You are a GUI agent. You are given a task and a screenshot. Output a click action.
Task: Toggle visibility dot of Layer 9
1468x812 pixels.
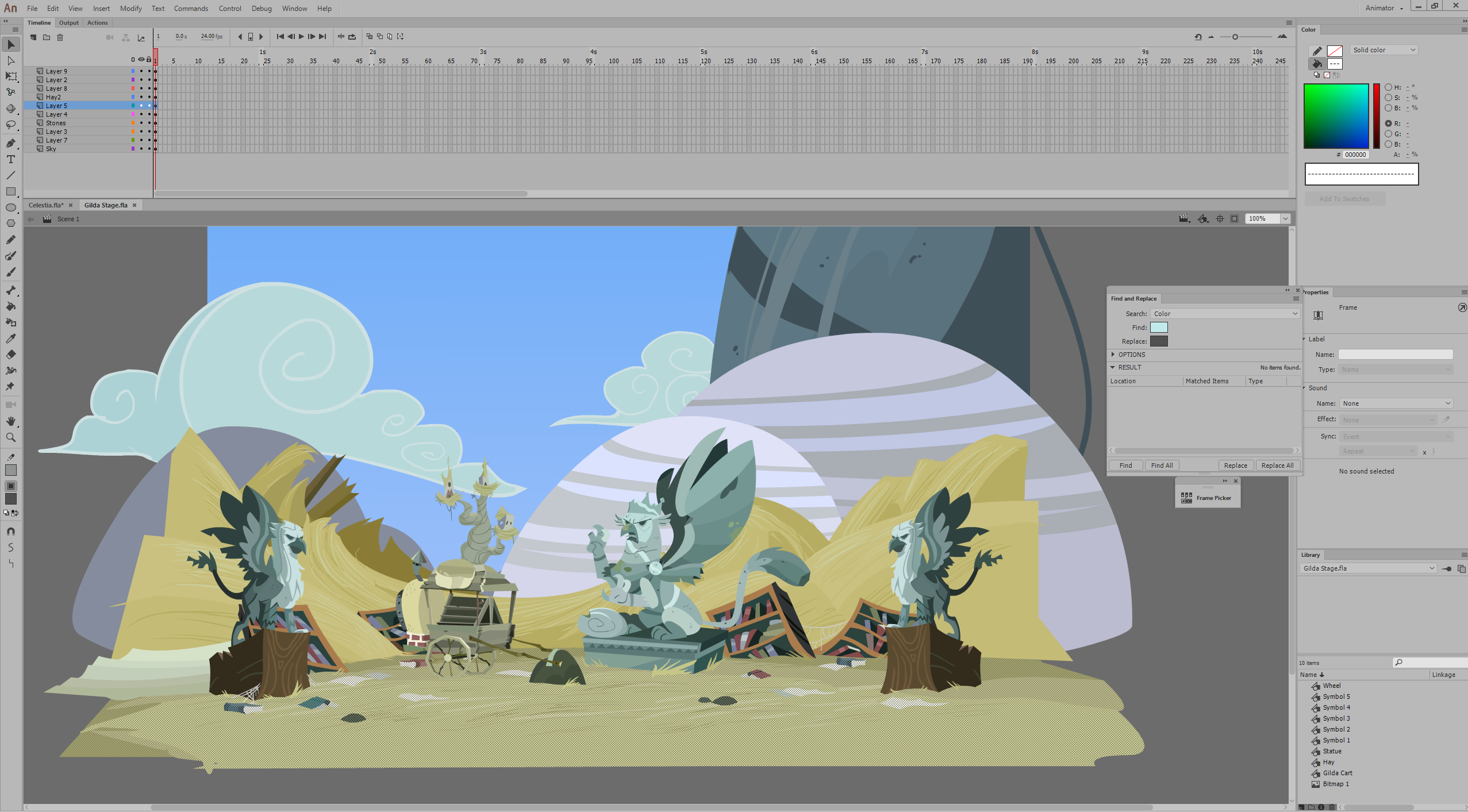coord(141,71)
